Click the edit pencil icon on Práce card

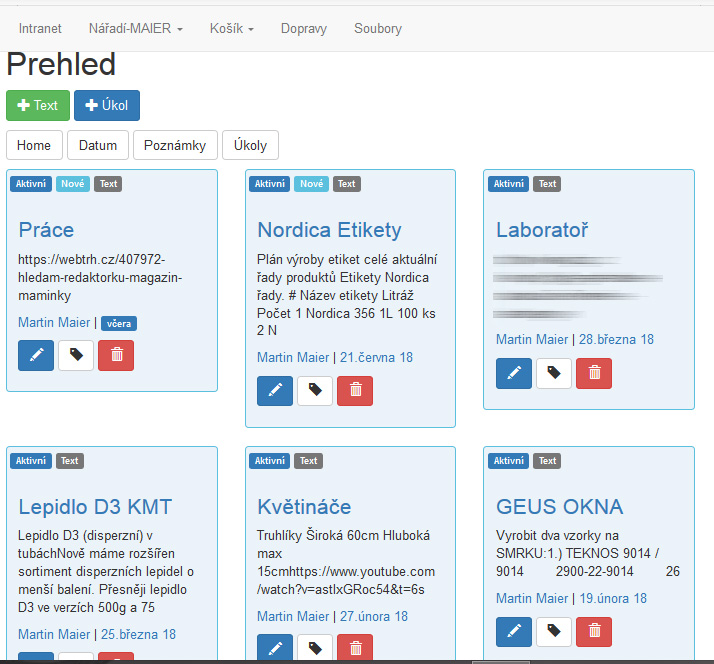(36, 355)
